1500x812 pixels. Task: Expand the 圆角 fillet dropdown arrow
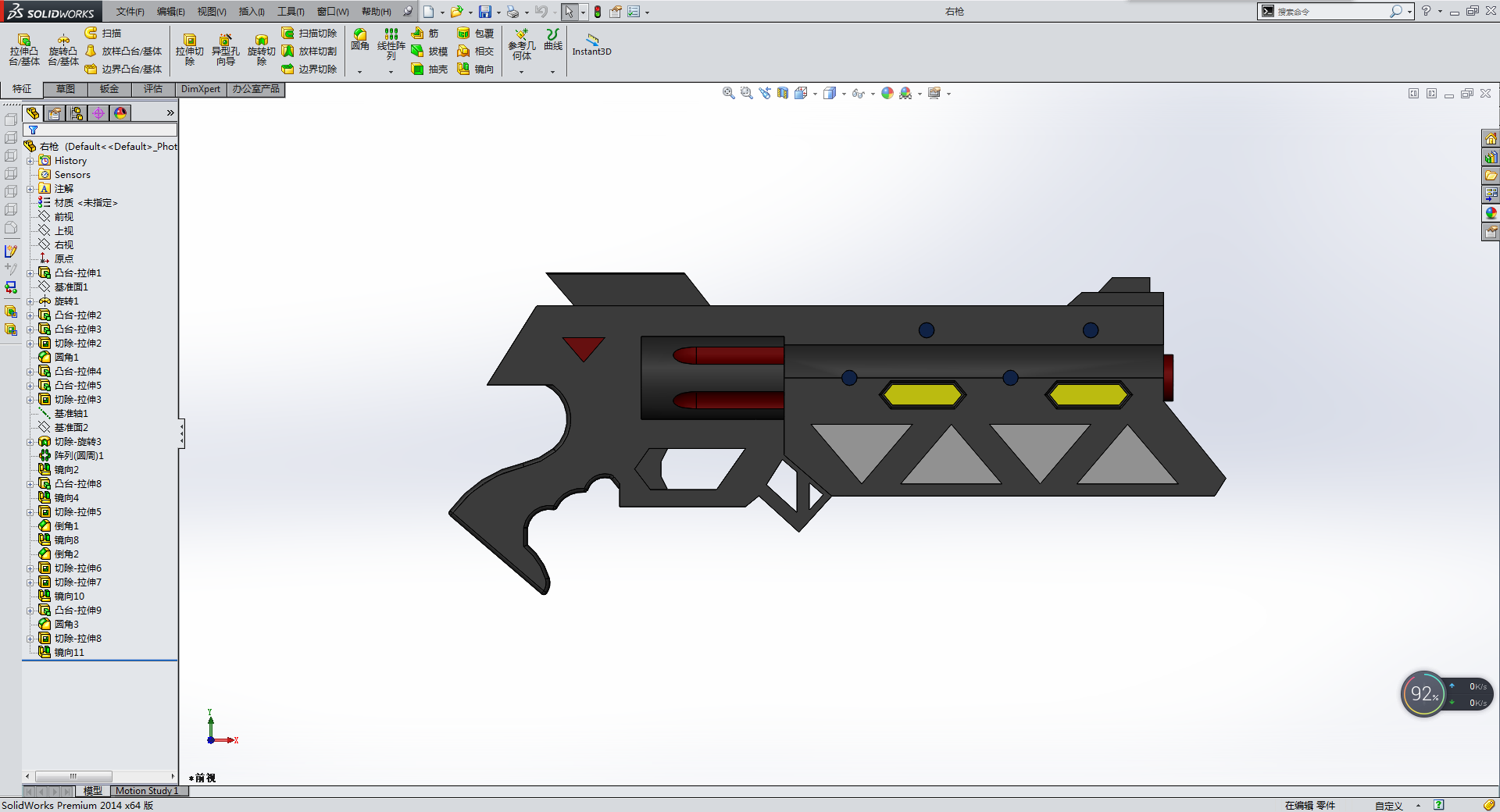[x=360, y=72]
